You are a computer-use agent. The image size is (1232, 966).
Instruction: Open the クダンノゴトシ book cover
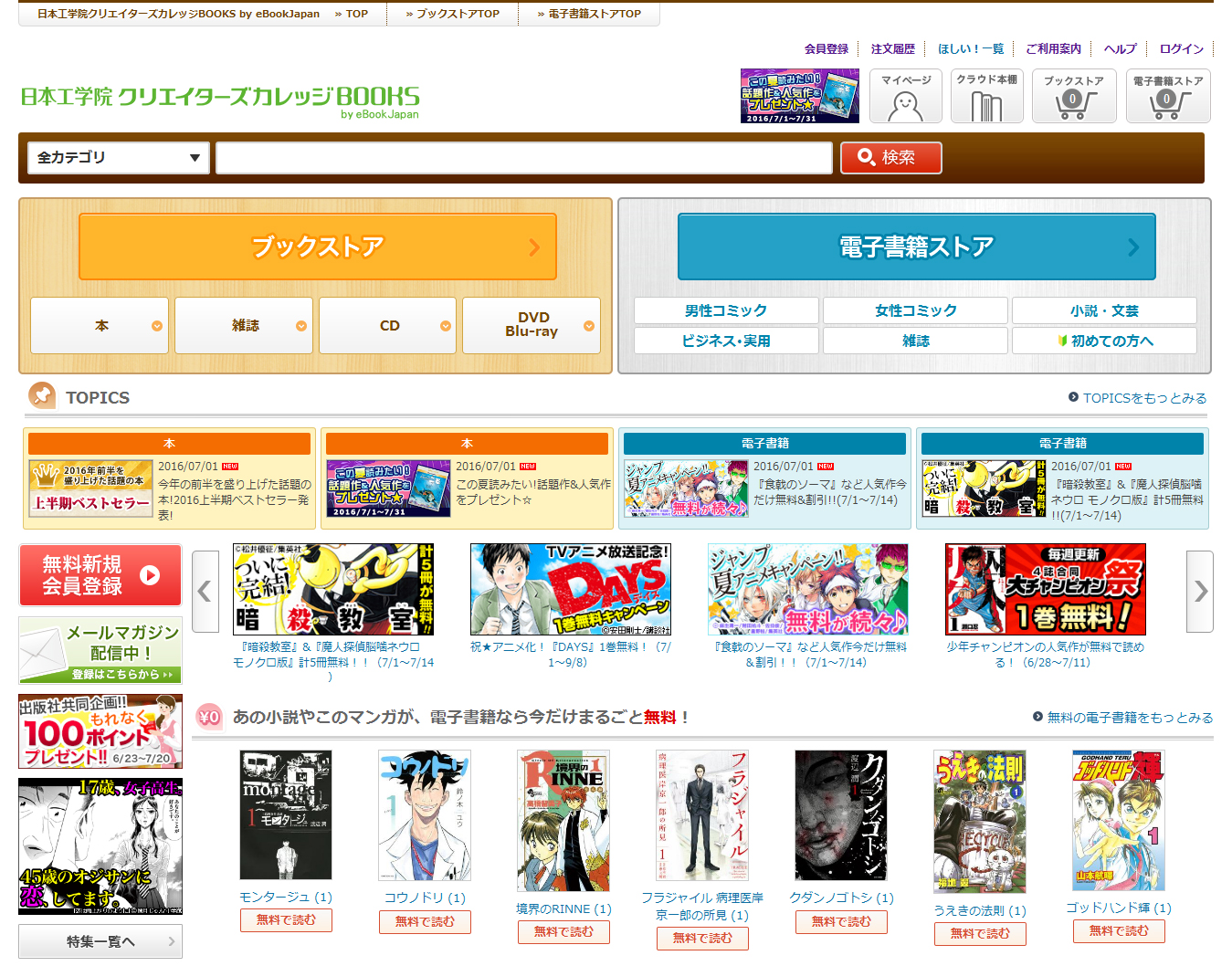(841, 815)
